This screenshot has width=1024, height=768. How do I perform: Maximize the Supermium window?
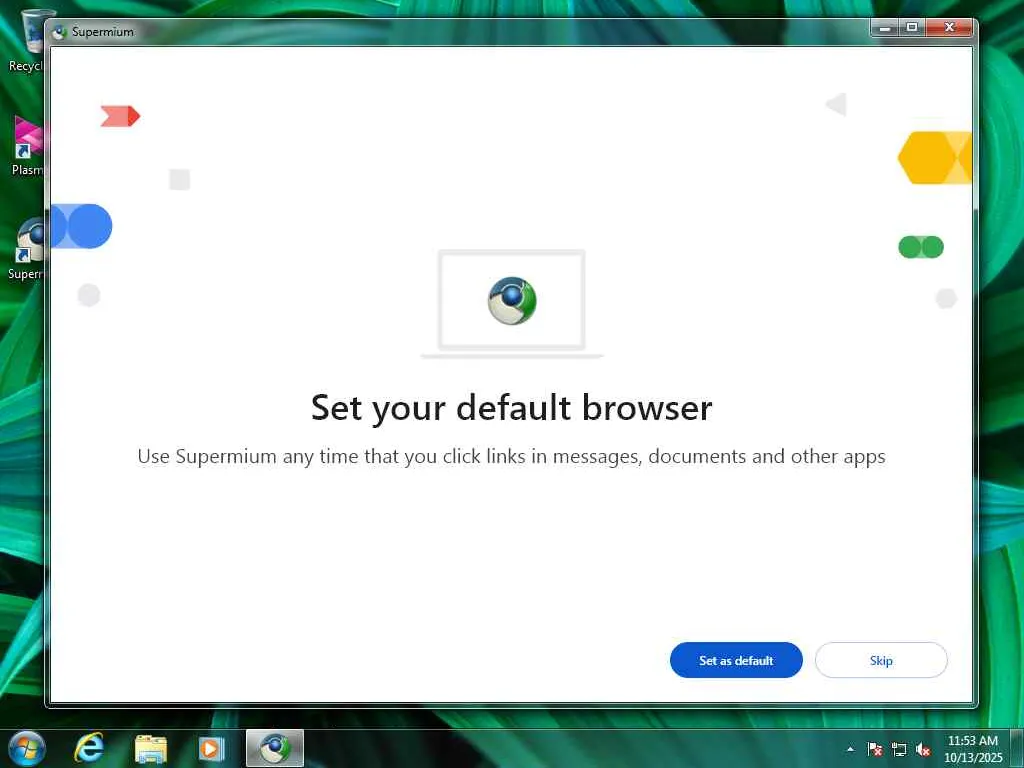tap(912, 27)
